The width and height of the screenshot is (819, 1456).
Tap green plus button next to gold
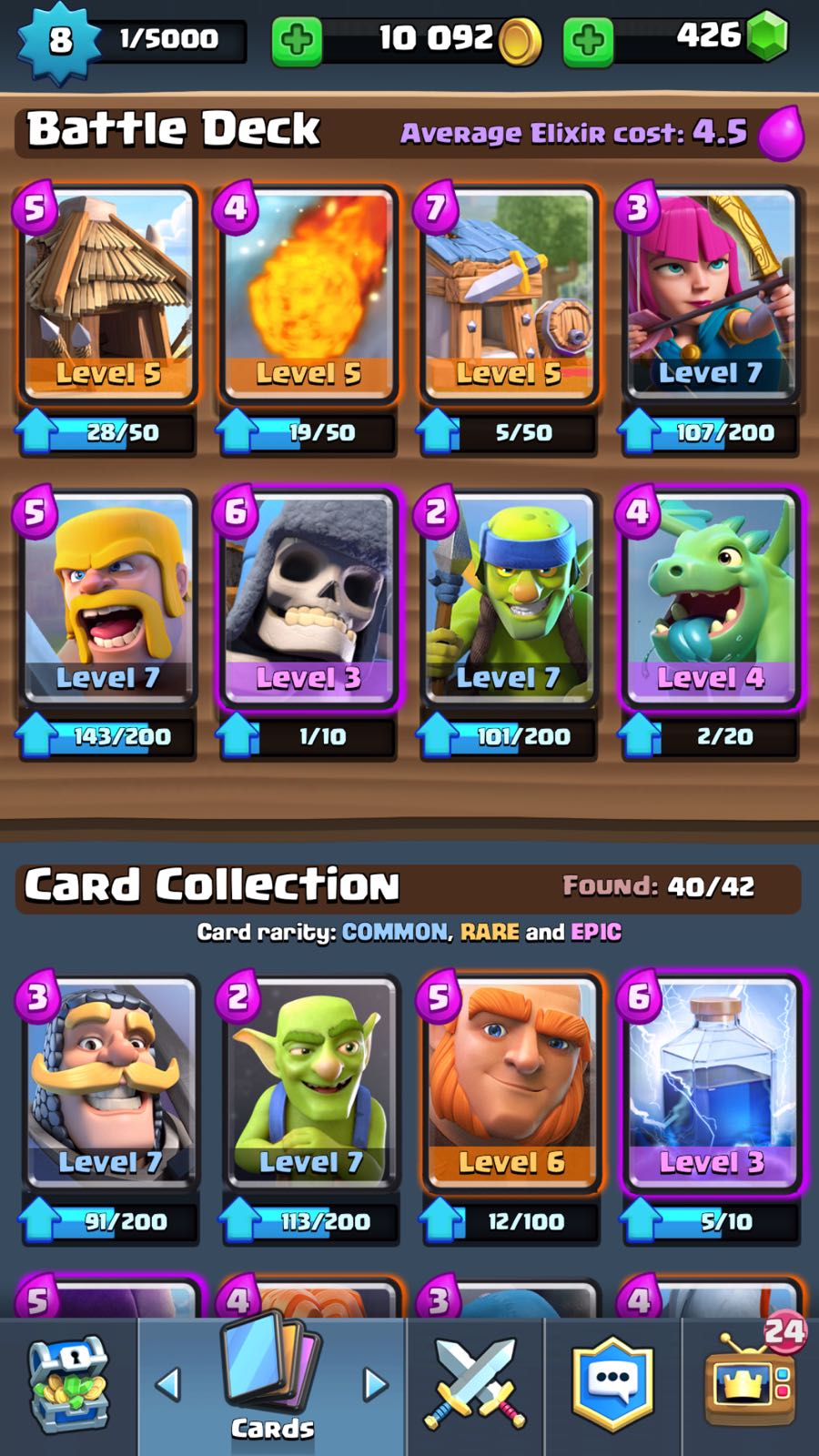click(297, 41)
